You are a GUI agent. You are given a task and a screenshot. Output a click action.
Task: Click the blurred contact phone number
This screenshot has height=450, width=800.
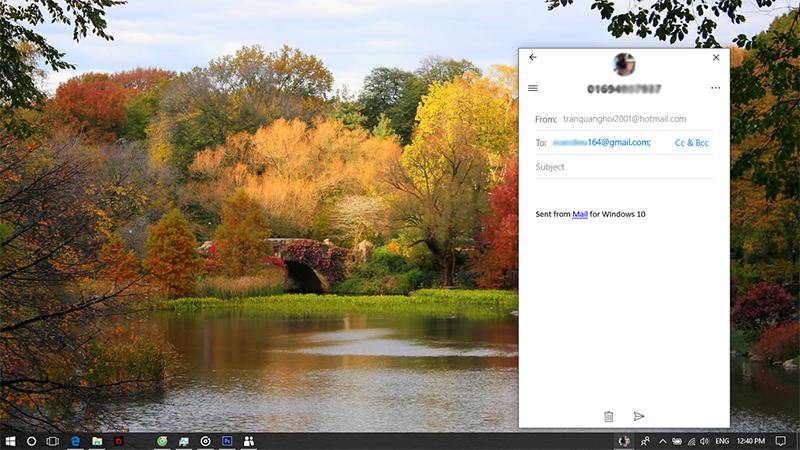(x=624, y=89)
